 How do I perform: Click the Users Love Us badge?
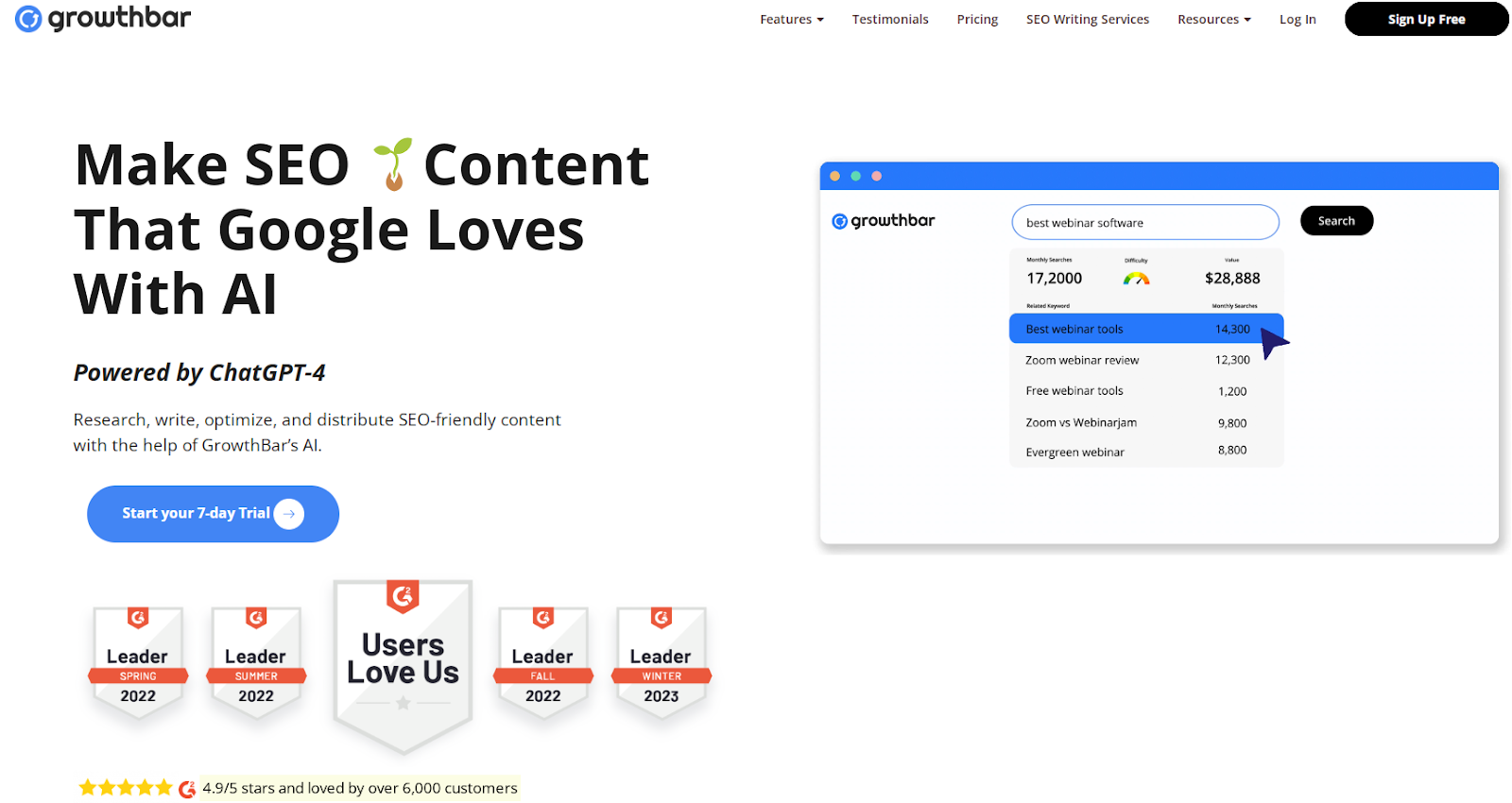coord(403,666)
